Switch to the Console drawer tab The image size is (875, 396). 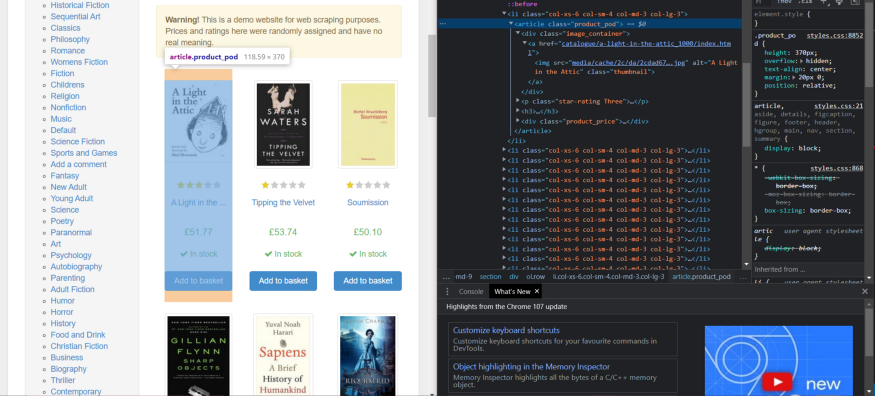tap(471, 292)
